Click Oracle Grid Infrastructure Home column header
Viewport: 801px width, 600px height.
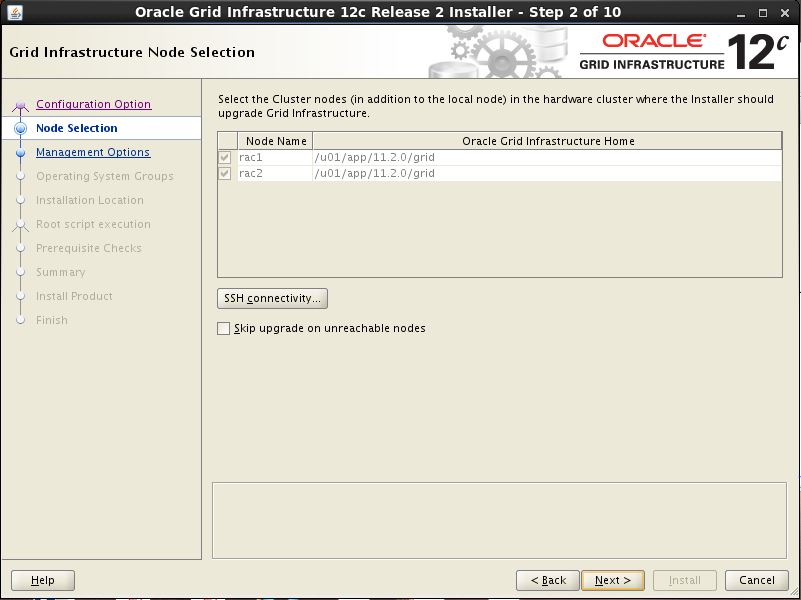[x=548, y=141]
